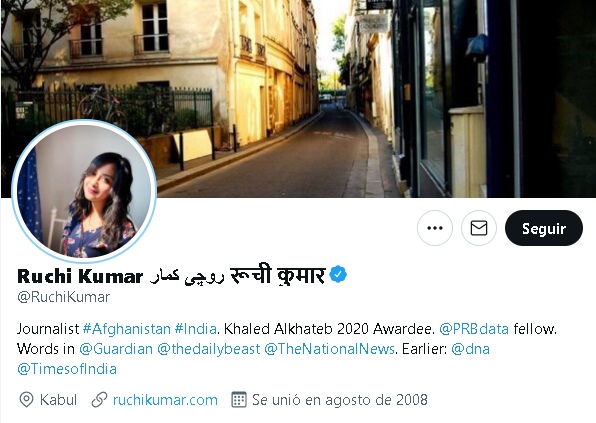The height and width of the screenshot is (423, 596).
Task: Open the #Afghanistan hashtag
Action: (127, 329)
